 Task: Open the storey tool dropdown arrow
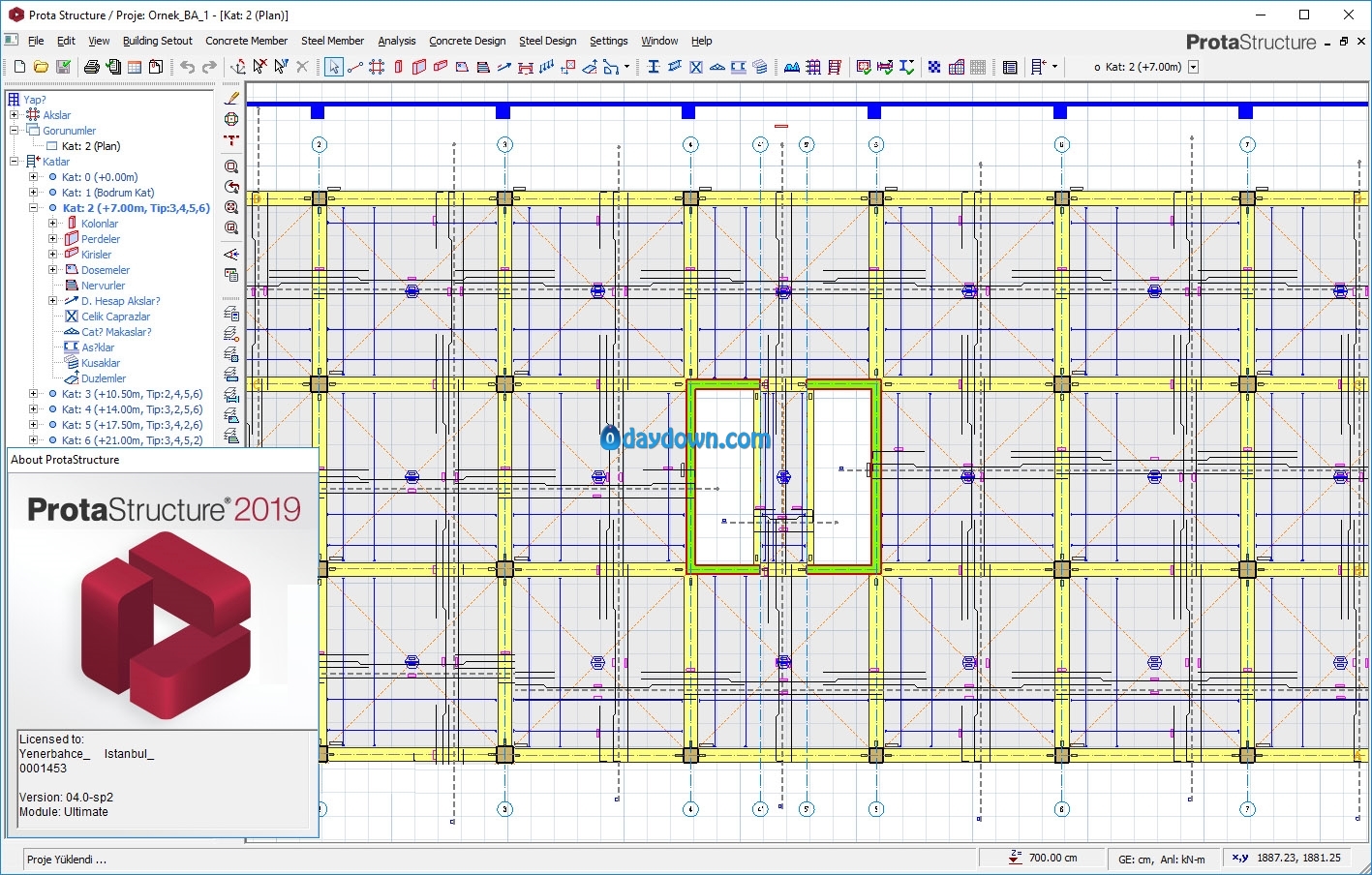click(x=1054, y=67)
